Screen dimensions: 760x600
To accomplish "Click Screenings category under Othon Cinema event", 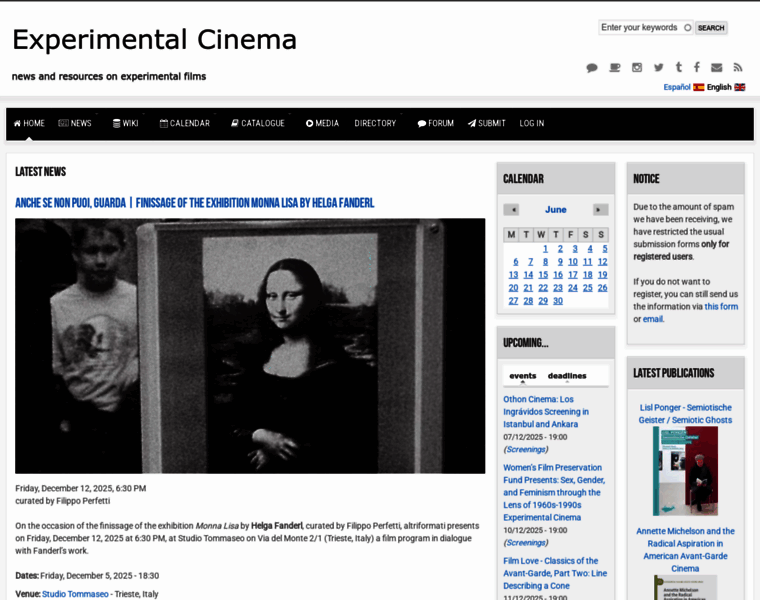I will pos(526,449).
